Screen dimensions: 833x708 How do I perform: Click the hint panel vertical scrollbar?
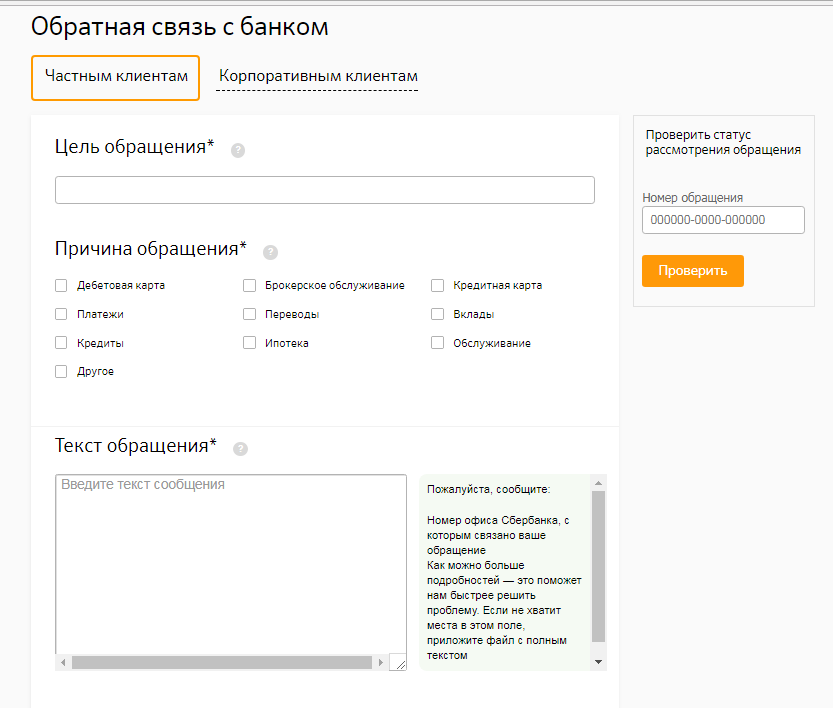[x=598, y=565]
